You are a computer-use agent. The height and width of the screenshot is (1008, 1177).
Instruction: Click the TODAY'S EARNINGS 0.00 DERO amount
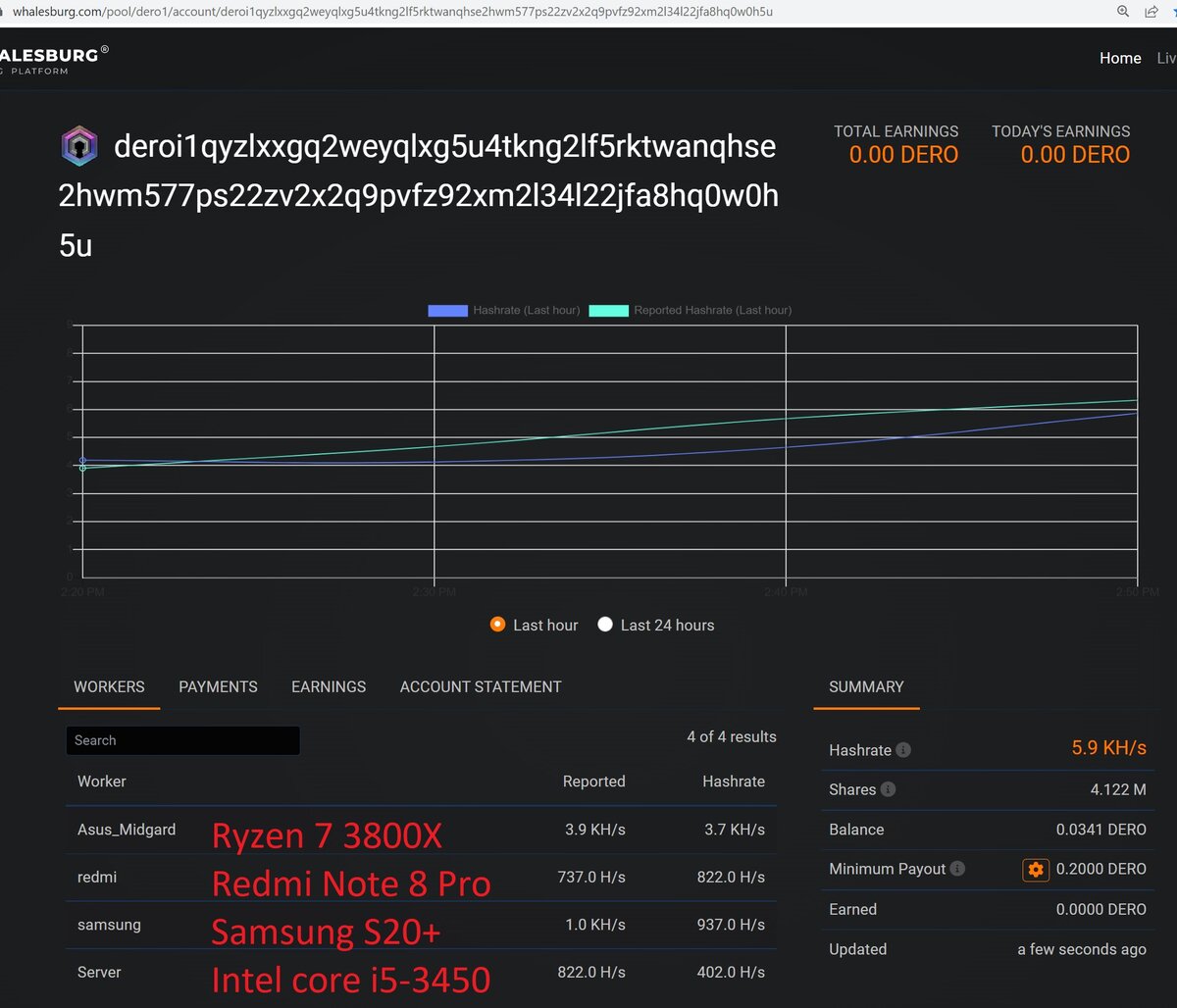(1075, 155)
